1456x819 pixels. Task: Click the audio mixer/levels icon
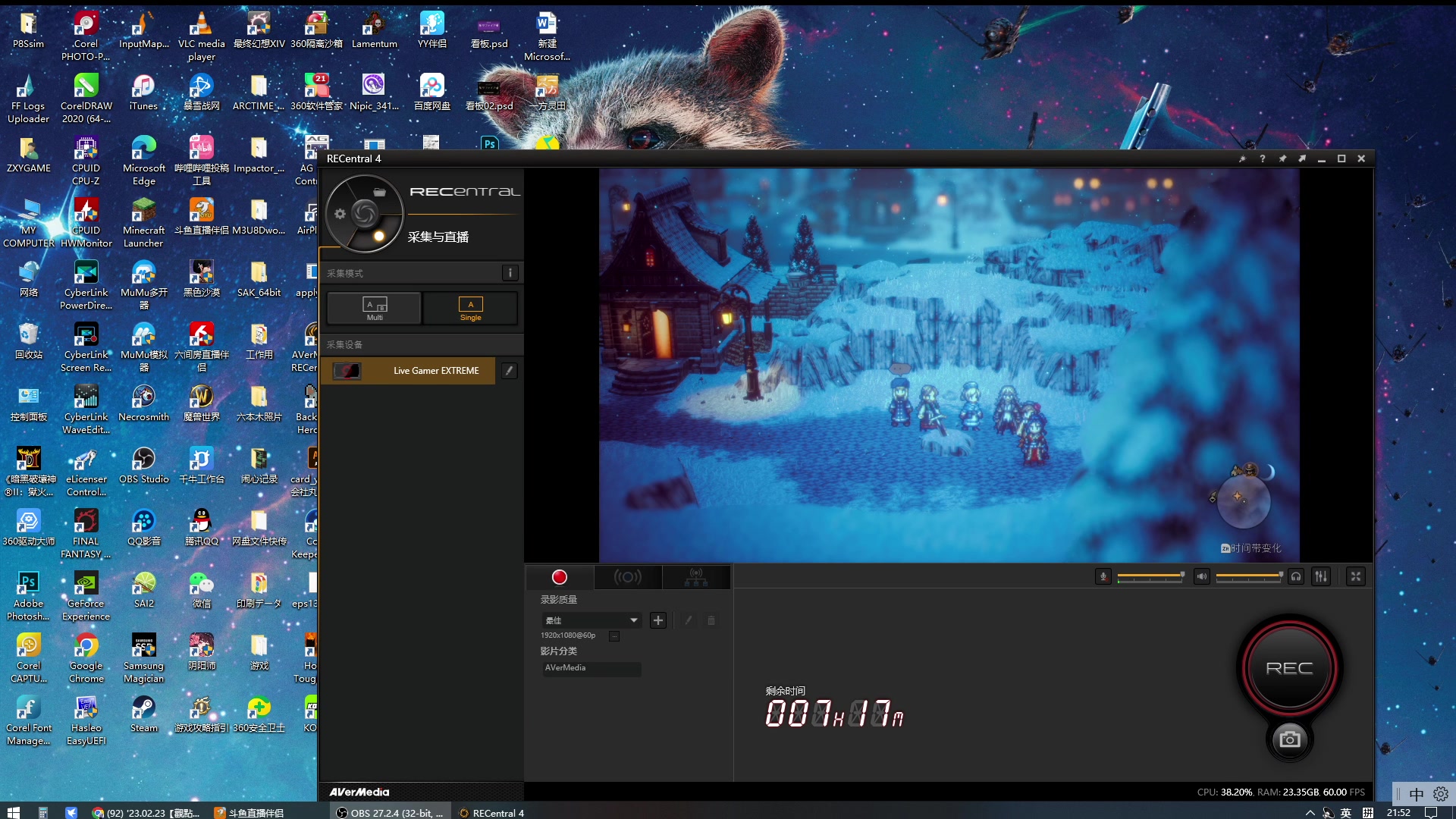[x=1321, y=576]
